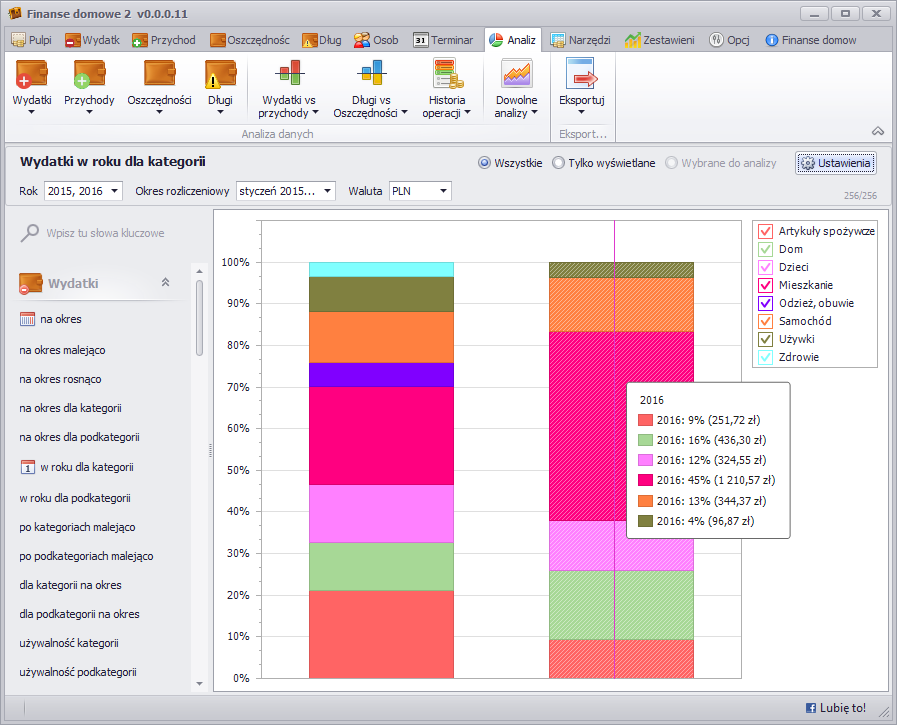Viewport: 897px width, 725px height.
Task: Open Wydatki vs przychody analysis
Action: point(289,75)
